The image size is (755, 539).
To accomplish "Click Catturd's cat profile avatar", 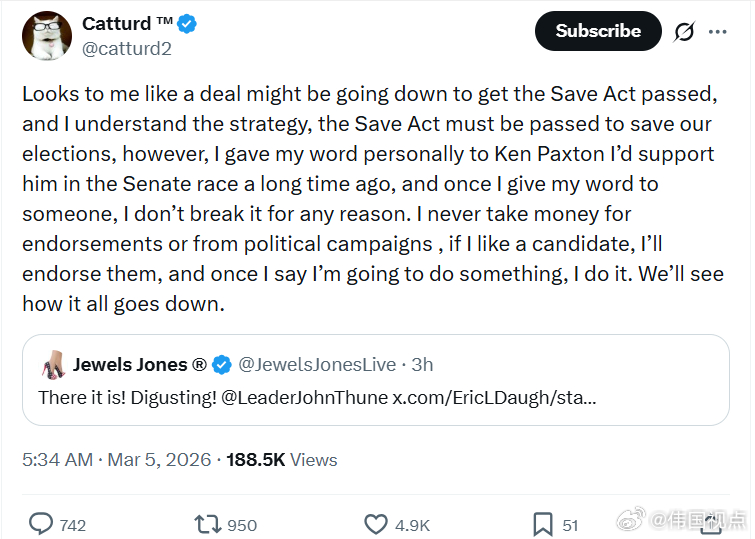I will point(47,36).
